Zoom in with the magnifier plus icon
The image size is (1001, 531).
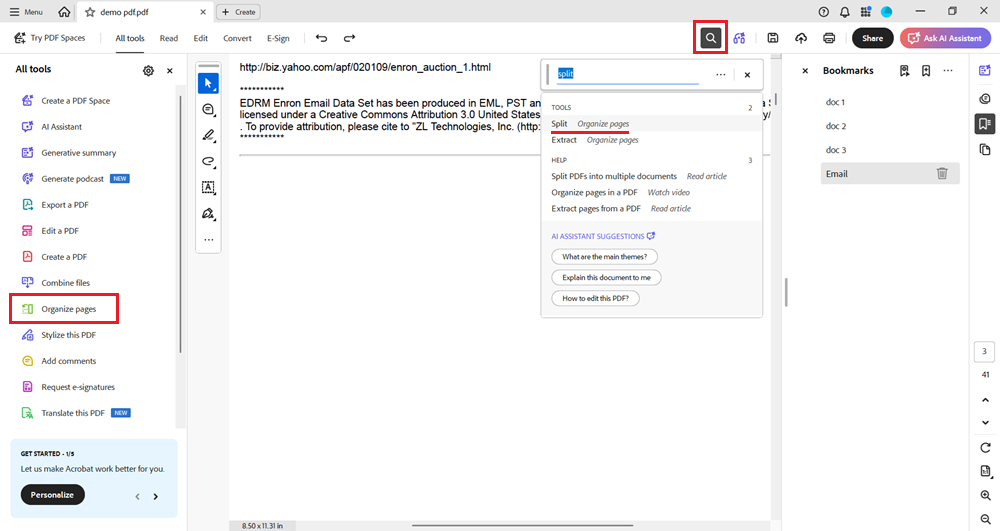985,495
